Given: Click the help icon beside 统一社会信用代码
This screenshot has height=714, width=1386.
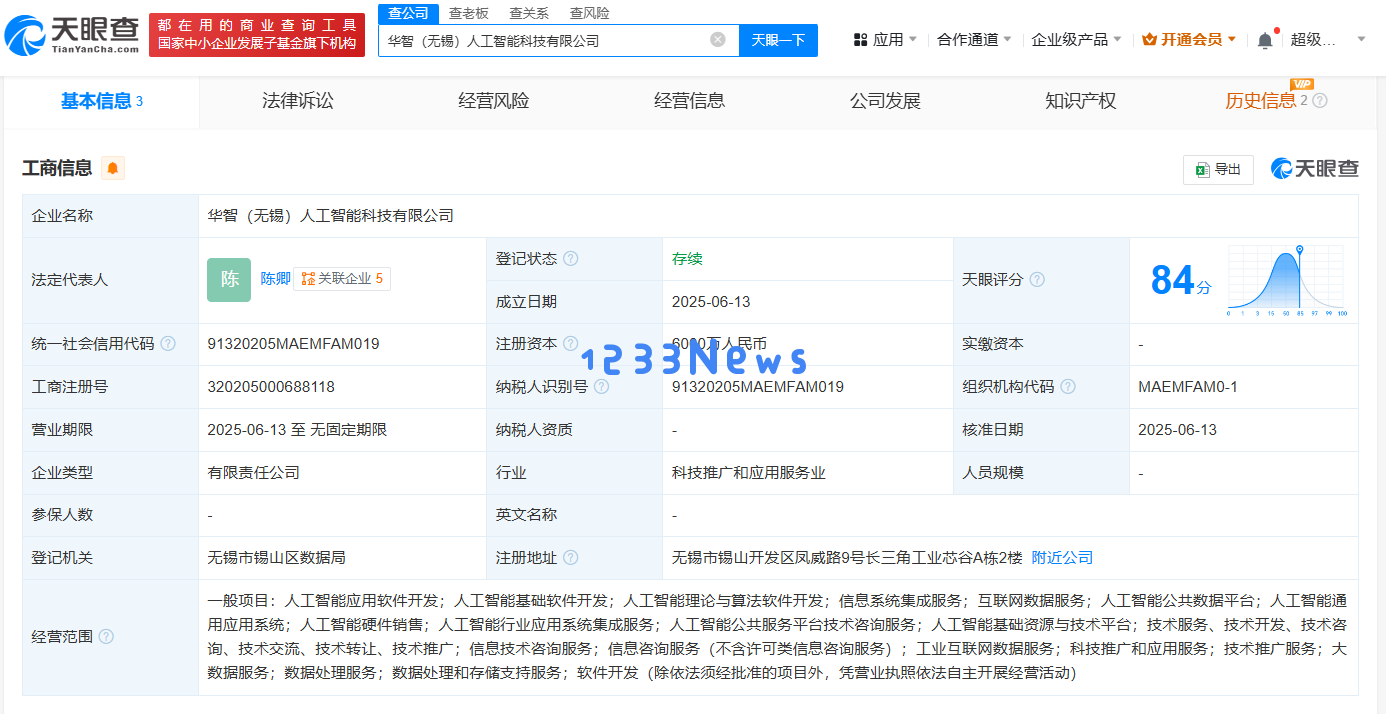Looking at the screenshot, I should tap(168, 344).
